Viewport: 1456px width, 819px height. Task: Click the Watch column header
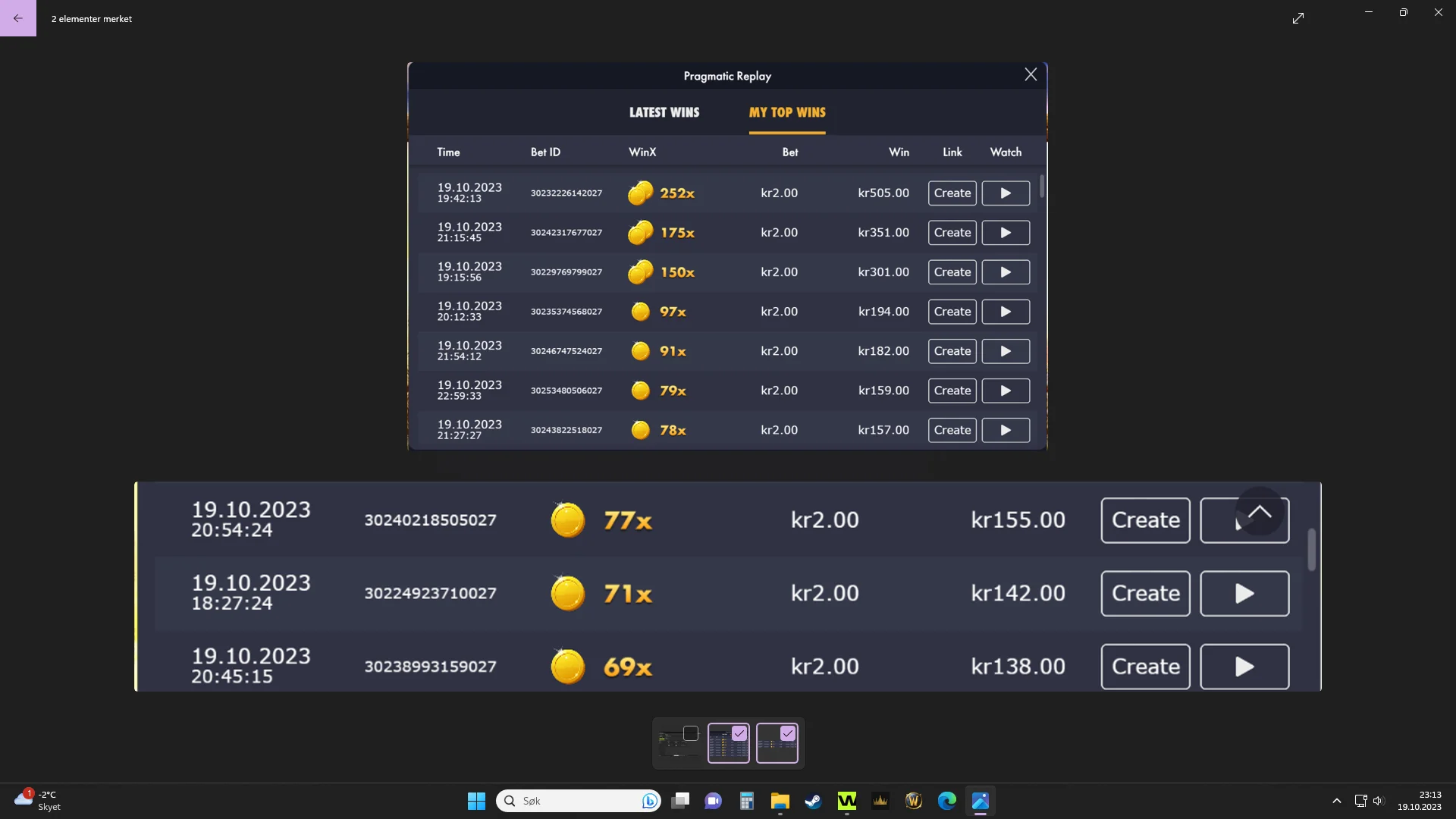(1006, 152)
